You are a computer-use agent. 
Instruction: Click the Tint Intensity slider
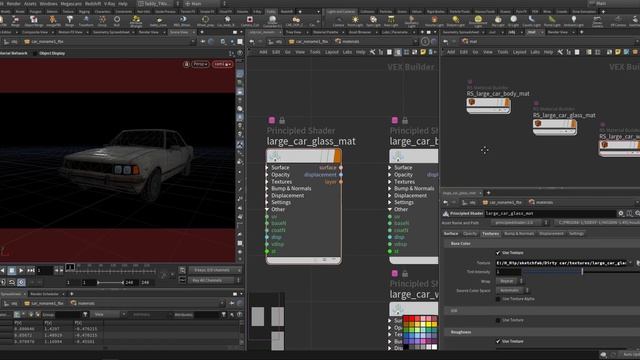[581, 272]
